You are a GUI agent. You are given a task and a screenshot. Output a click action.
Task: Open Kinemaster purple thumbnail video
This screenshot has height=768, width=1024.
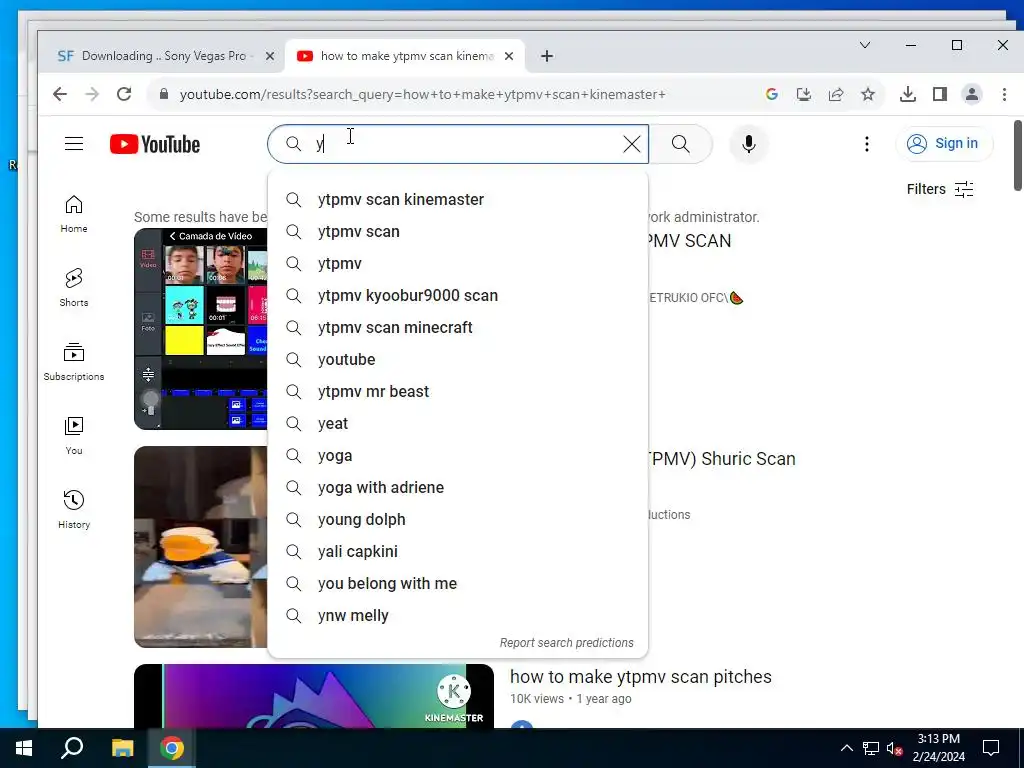coord(314,696)
